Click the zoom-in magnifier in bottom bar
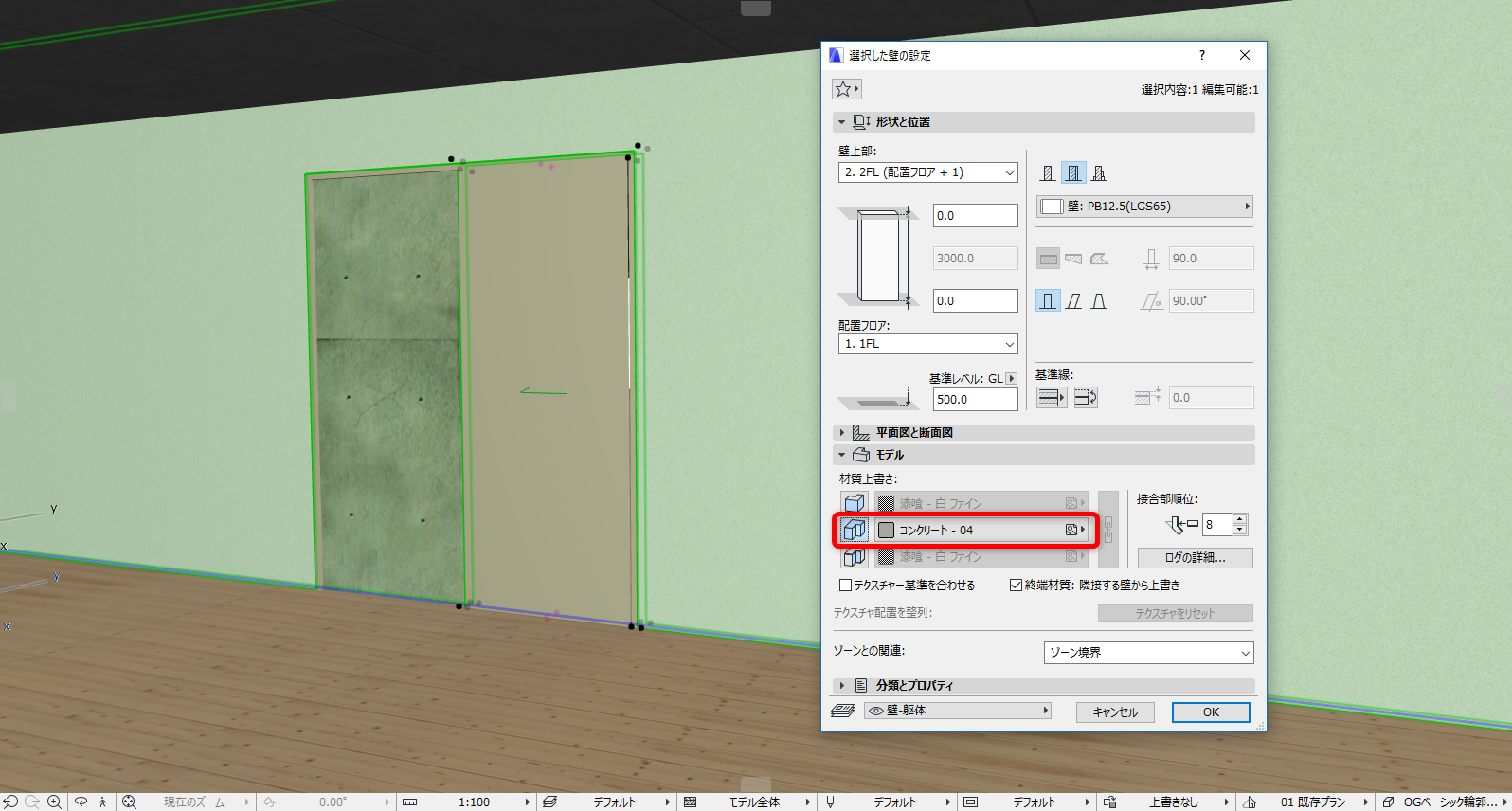The height and width of the screenshot is (811, 1512). pyautogui.click(x=54, y=802)
